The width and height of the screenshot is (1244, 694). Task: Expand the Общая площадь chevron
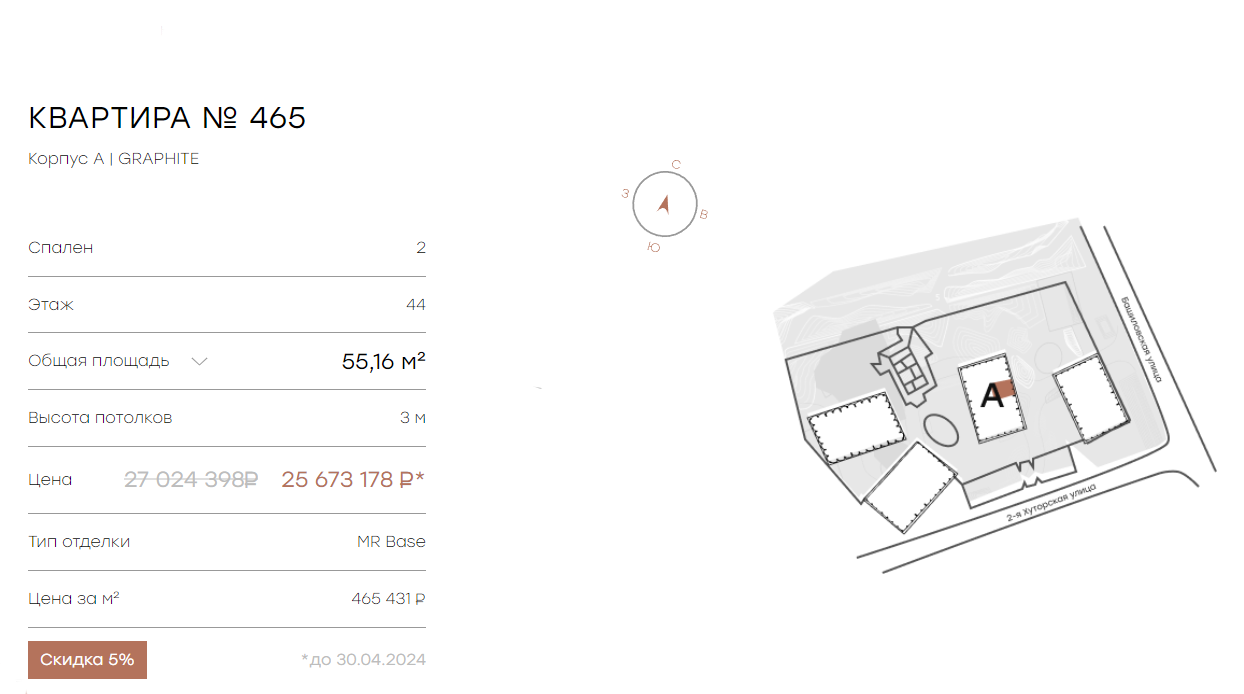[x=199, y=361]
